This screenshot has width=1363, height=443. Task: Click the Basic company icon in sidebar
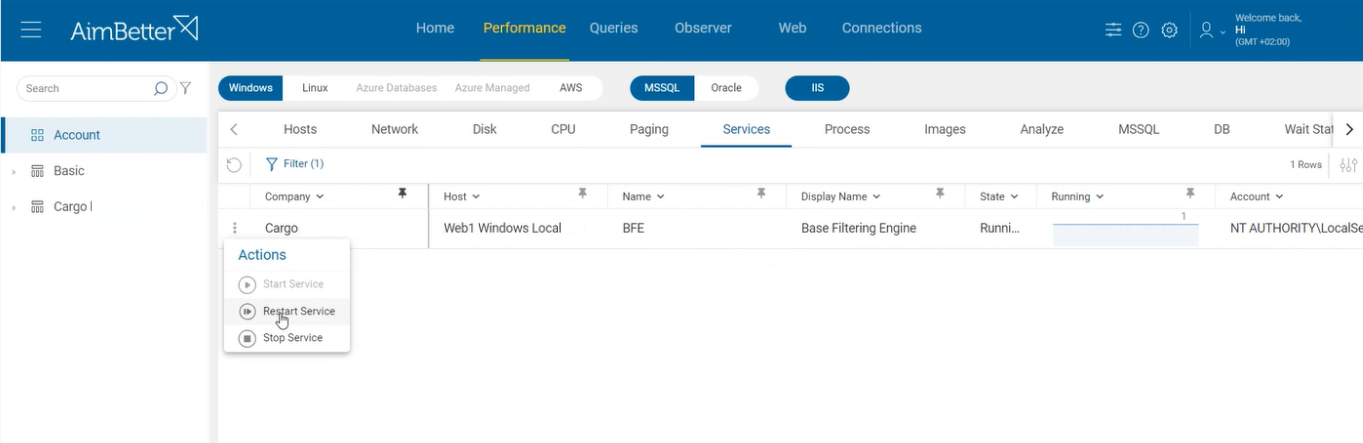(x=38, y=171)
